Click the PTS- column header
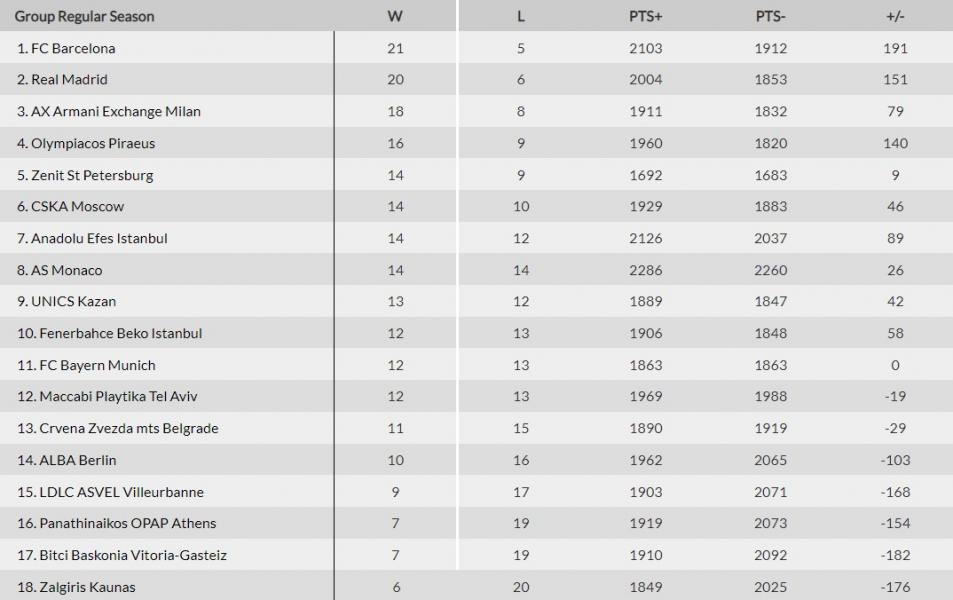The image size is (953, 600). (x=771, y=16)
